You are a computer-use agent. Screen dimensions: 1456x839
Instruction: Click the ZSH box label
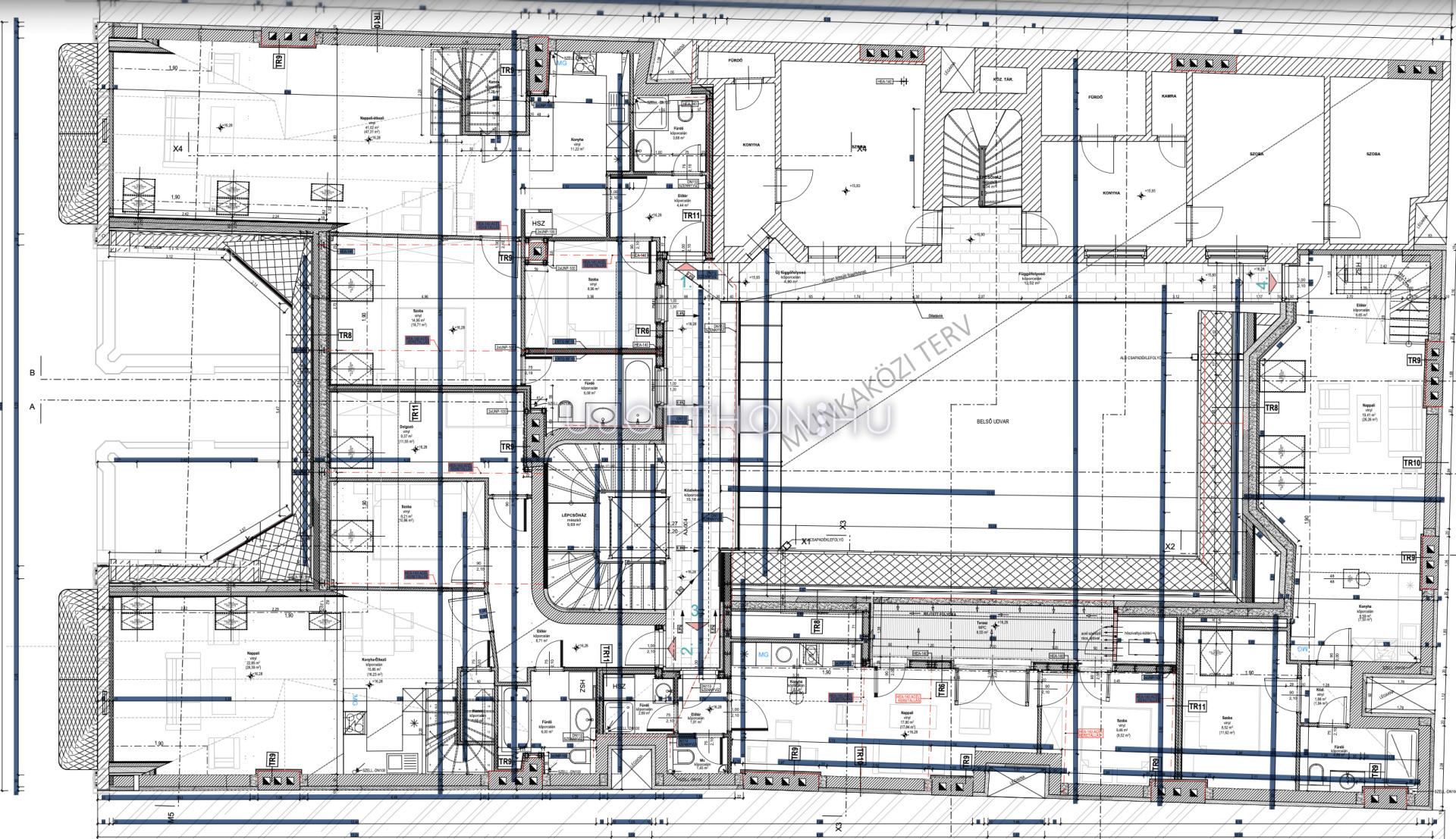coord(582,686)
